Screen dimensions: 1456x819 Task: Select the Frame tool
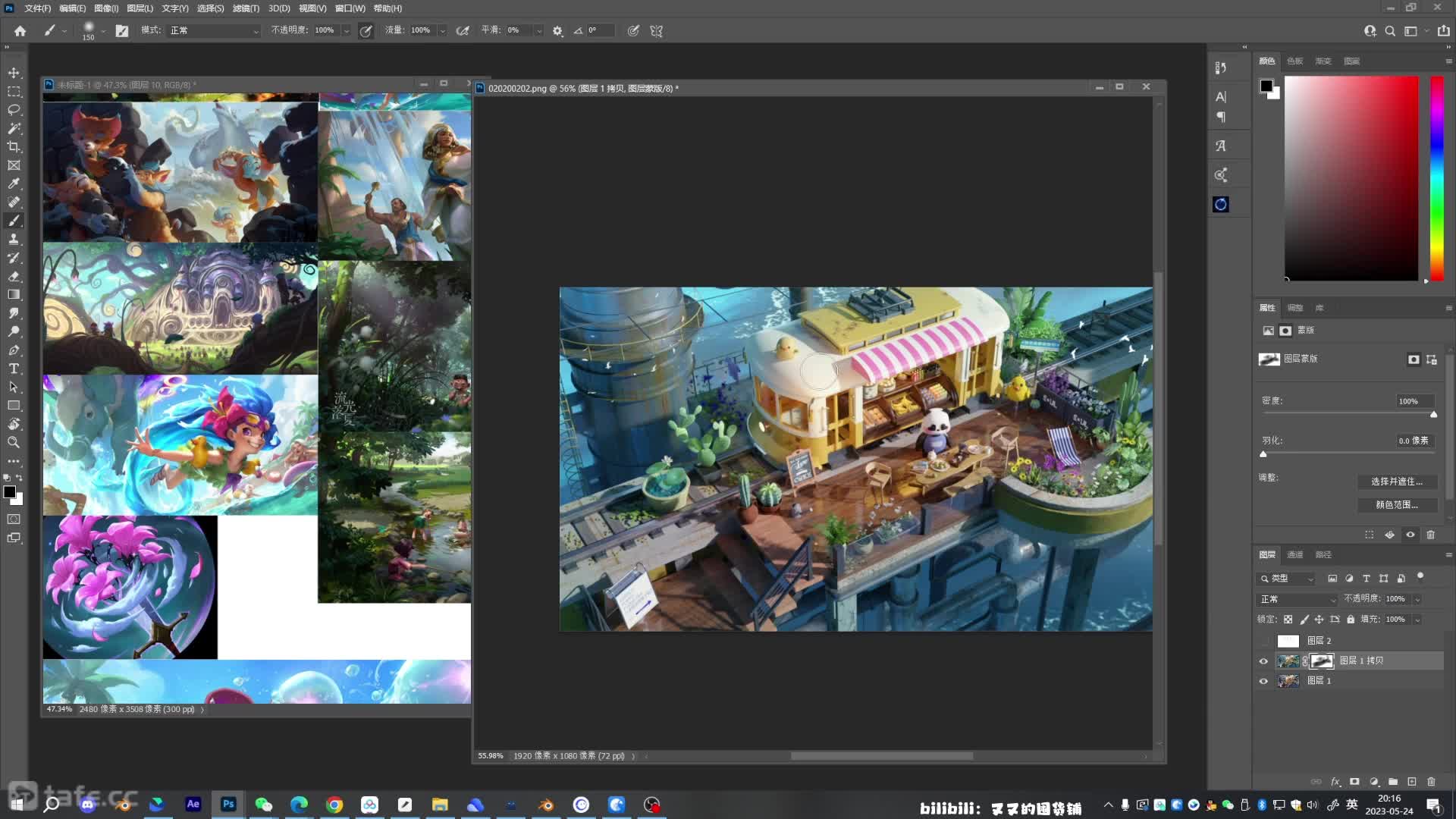[x=14, y=165]
